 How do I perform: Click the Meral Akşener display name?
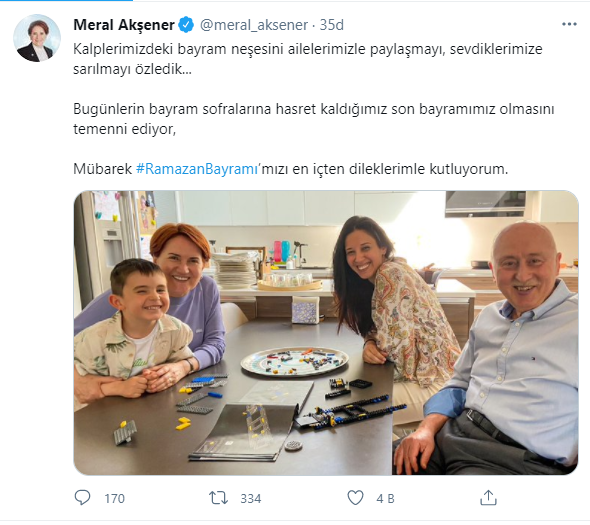124,25
